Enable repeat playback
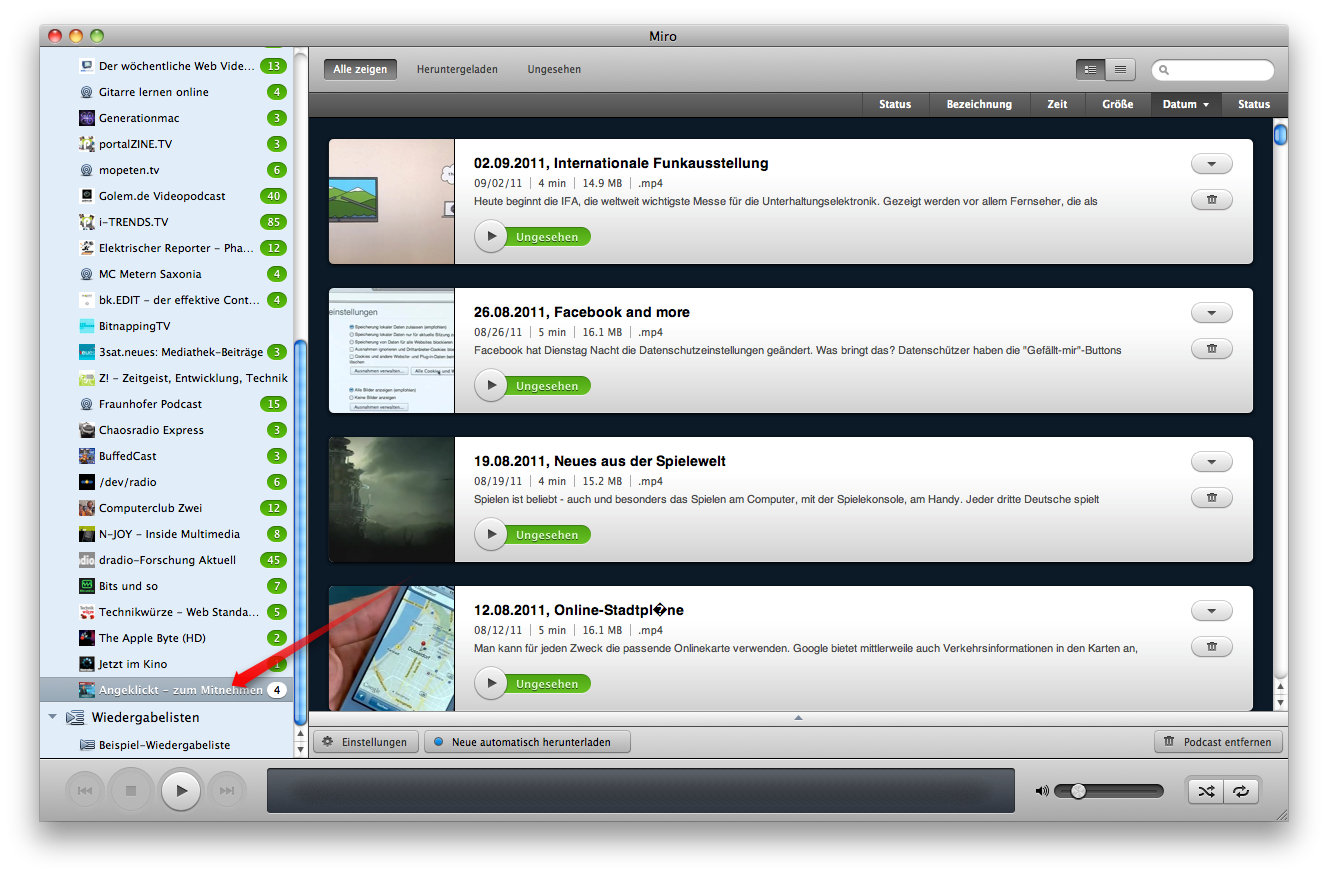Viewport: 1328px width, 876px height. click(1242, 790)
